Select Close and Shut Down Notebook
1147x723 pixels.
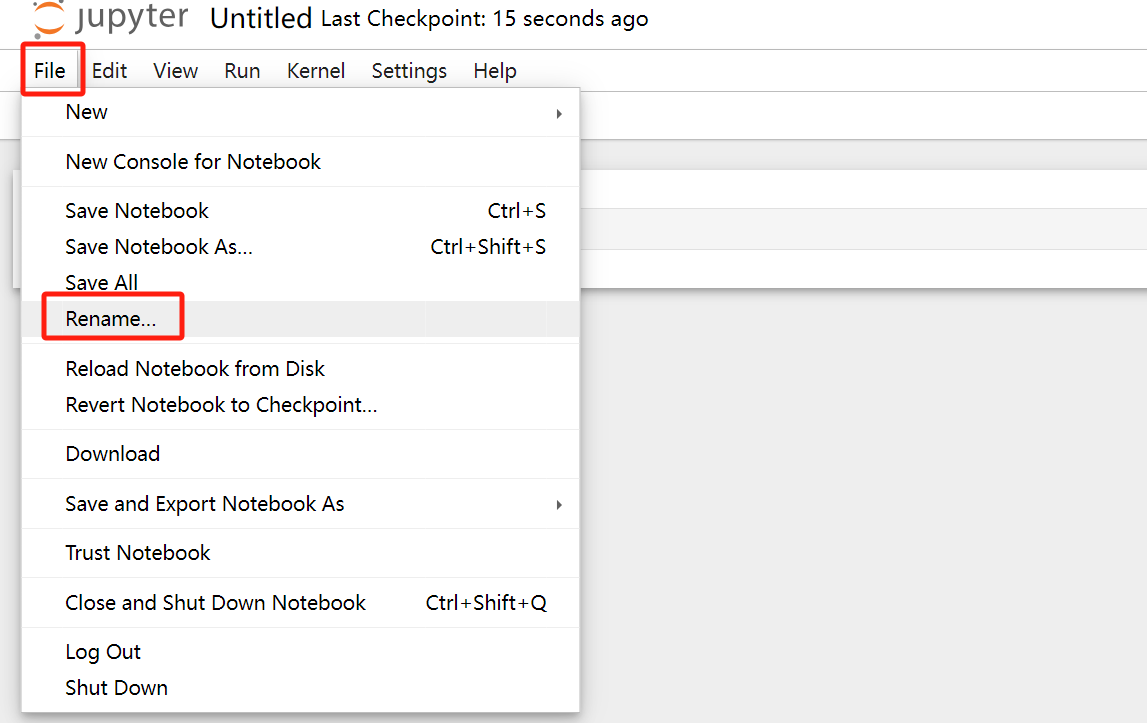coord(216,603)
